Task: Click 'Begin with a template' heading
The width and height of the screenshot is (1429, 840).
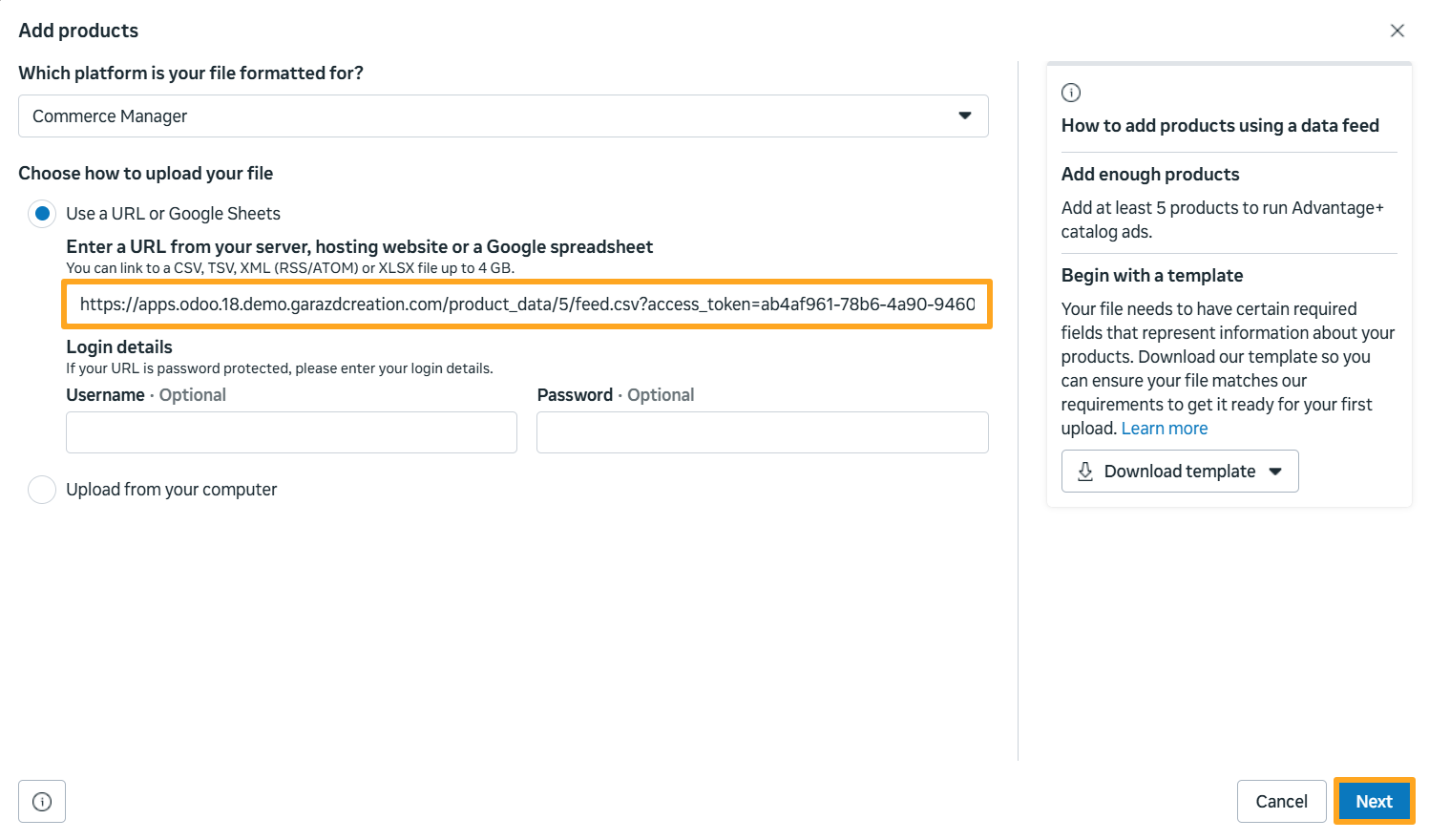Action: click(1152, 276)
